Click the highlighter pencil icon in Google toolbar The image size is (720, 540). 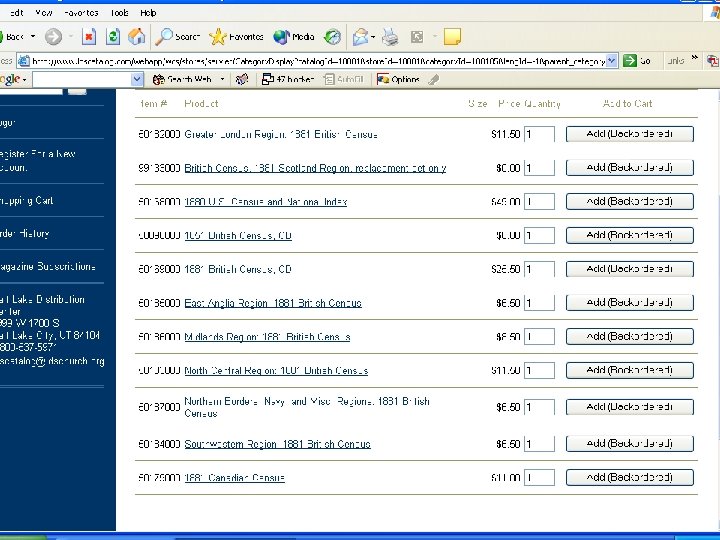pyautogui.click(x=433, y=79)
